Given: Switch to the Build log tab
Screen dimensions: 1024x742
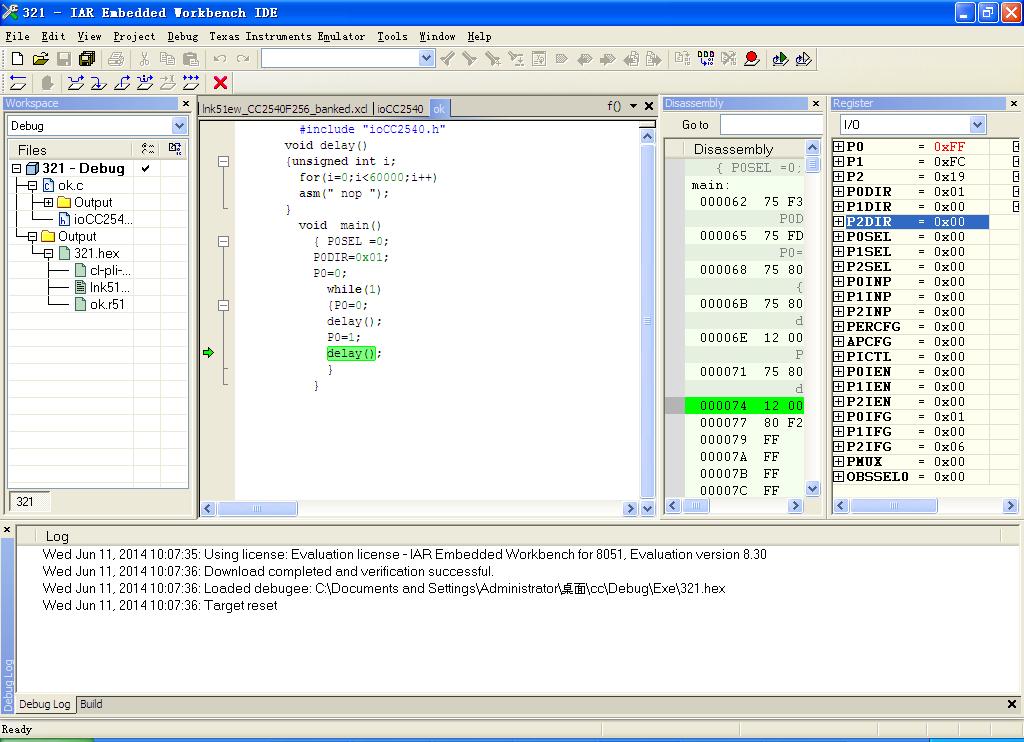Looking at the screenshot, I should [x=91, y=704].
